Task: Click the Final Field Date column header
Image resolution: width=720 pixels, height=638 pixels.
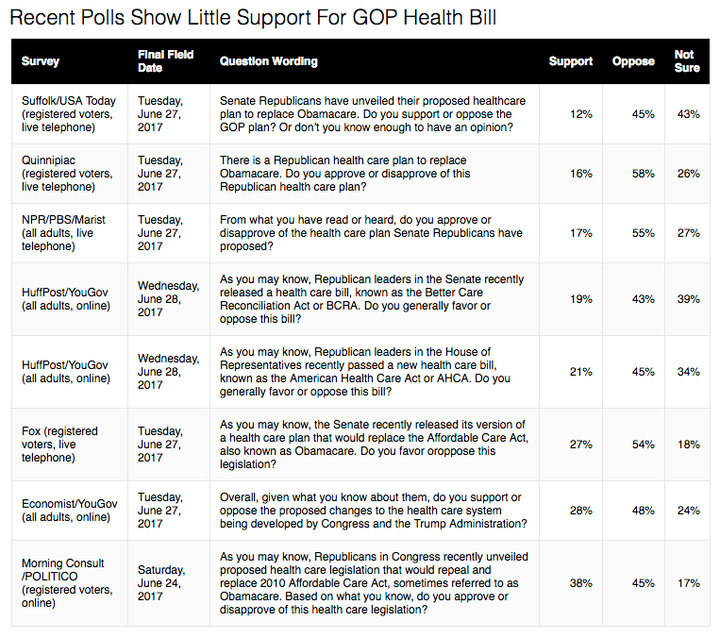Action: pos(165,61)
